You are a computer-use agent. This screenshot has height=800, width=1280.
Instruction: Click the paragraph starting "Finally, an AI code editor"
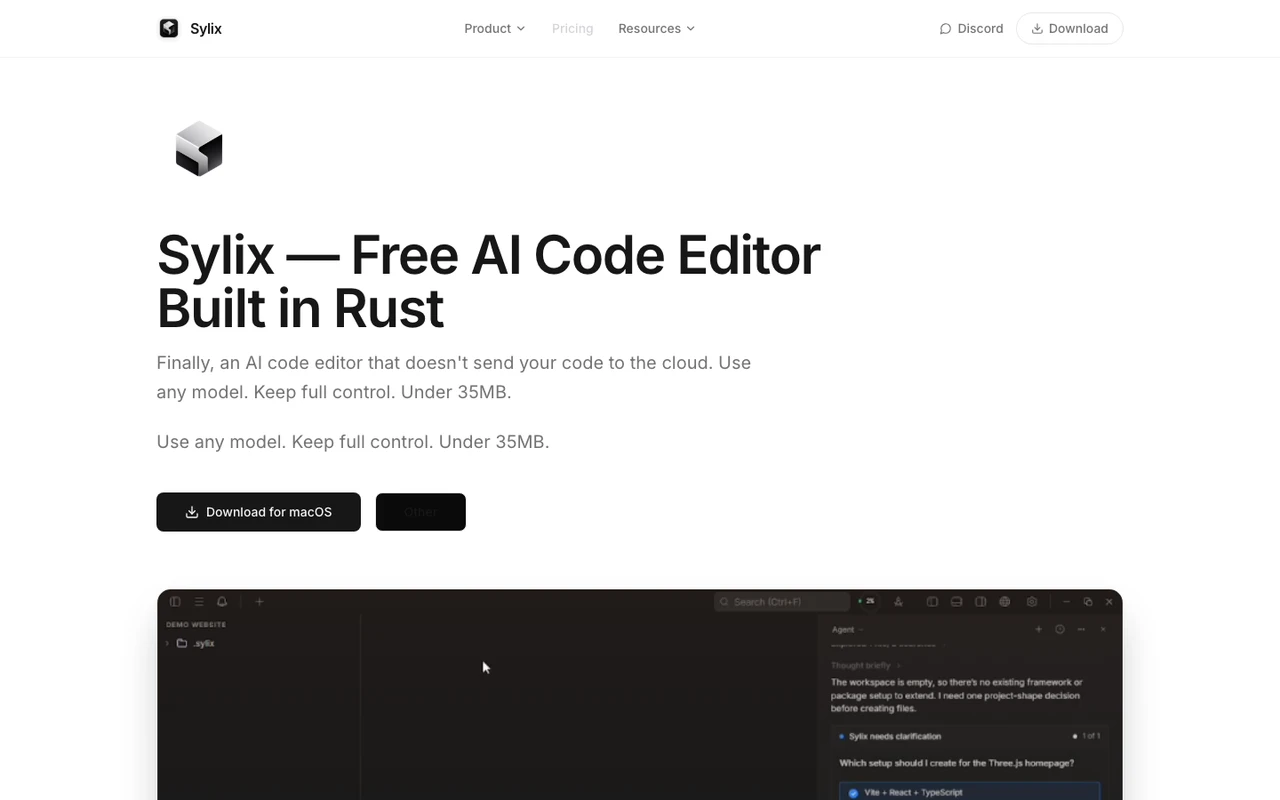[x=454, y=377]
